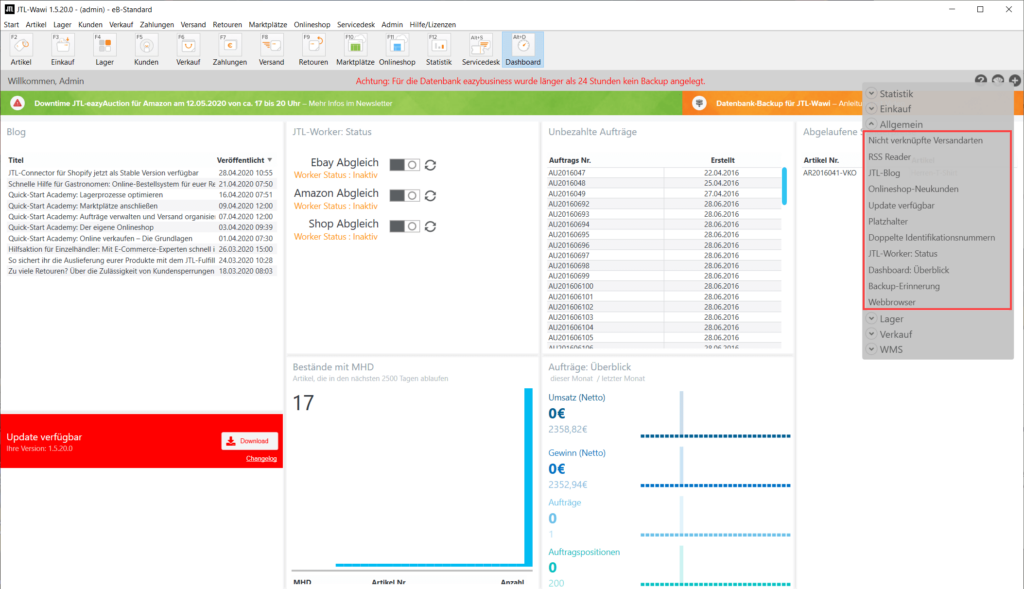Click the Lager toolbar icon

[x=104, y=48]
